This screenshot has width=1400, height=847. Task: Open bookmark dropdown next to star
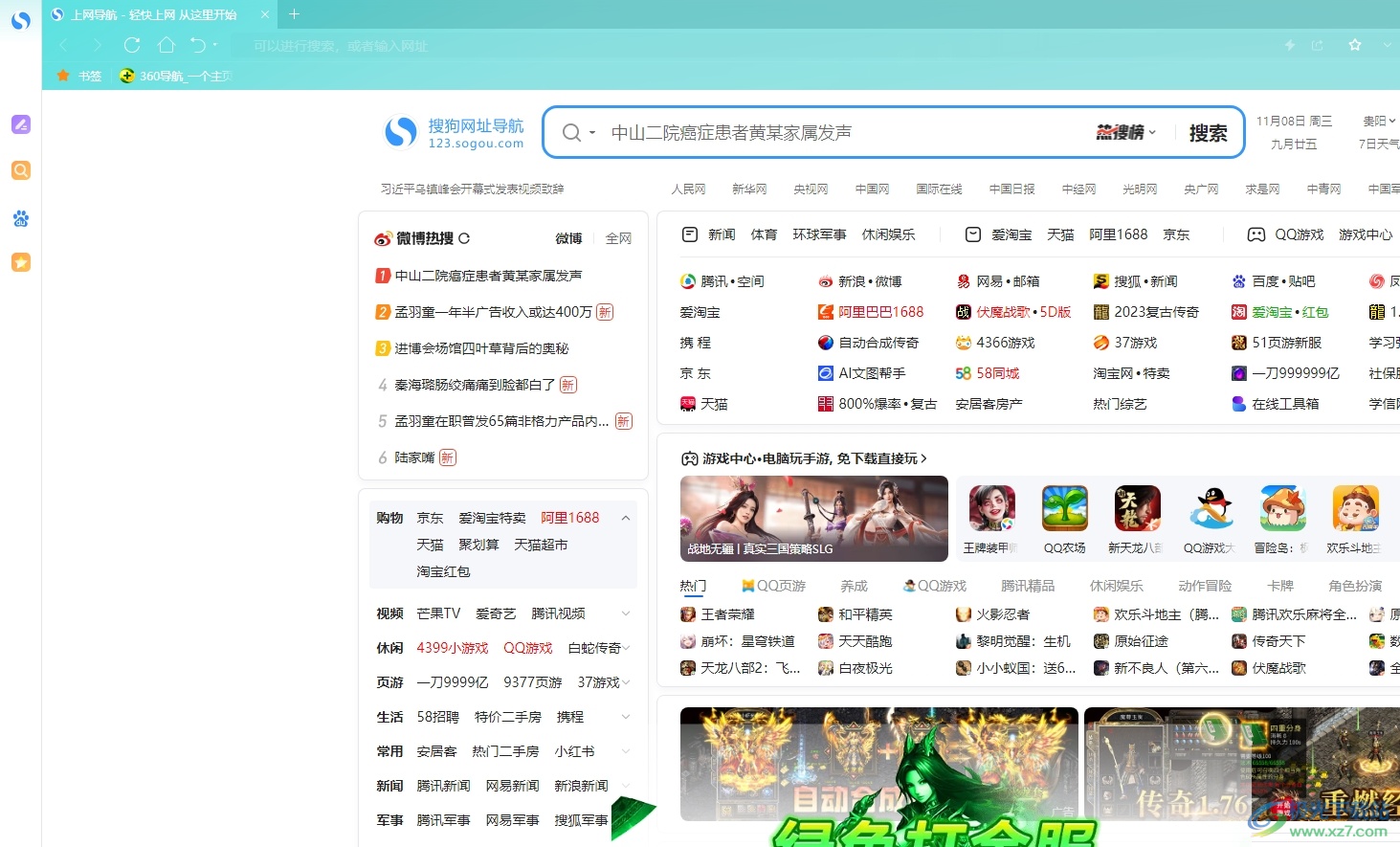(x=1386, y=45)
